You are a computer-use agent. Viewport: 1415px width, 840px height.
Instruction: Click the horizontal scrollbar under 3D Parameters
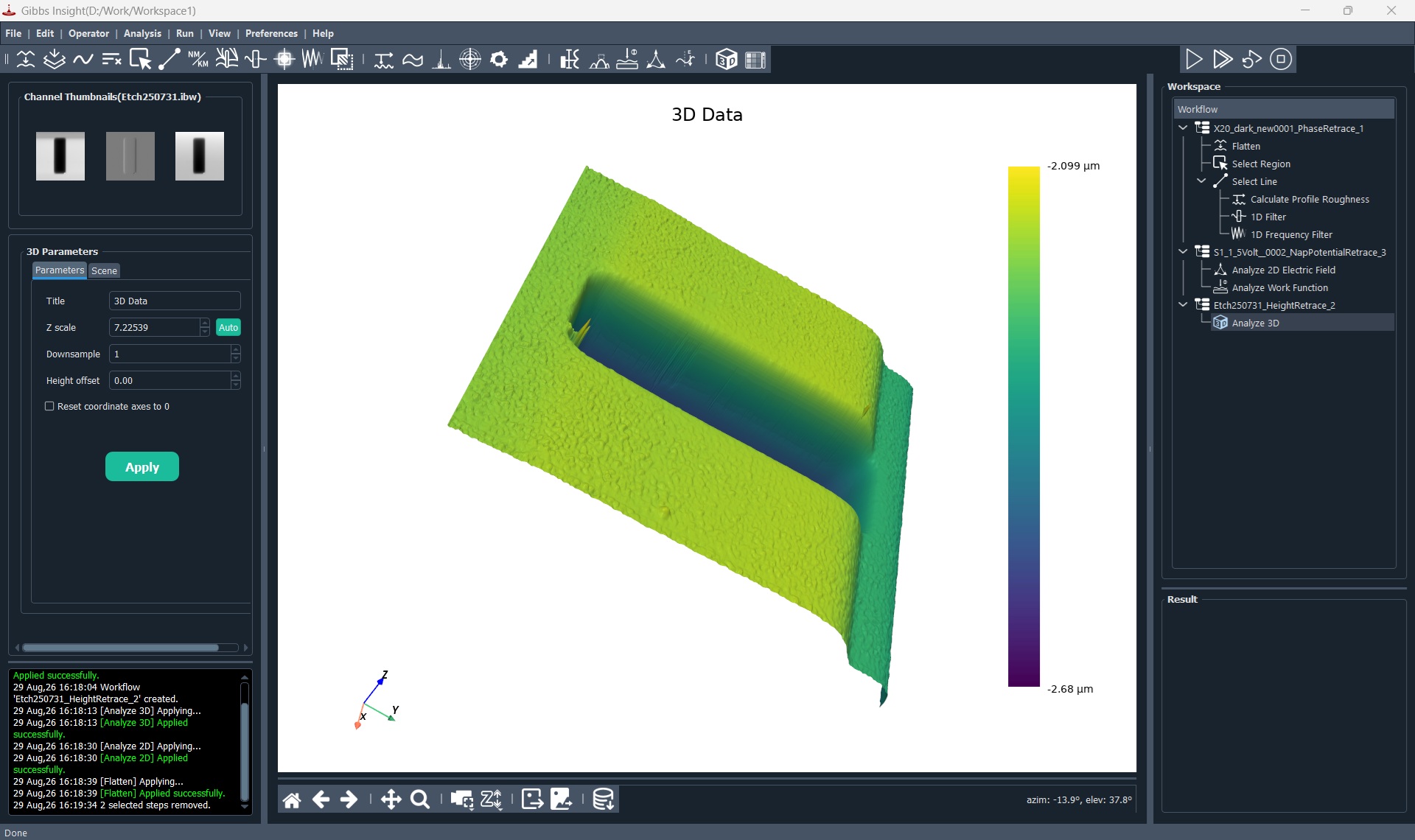click(121, 648)
